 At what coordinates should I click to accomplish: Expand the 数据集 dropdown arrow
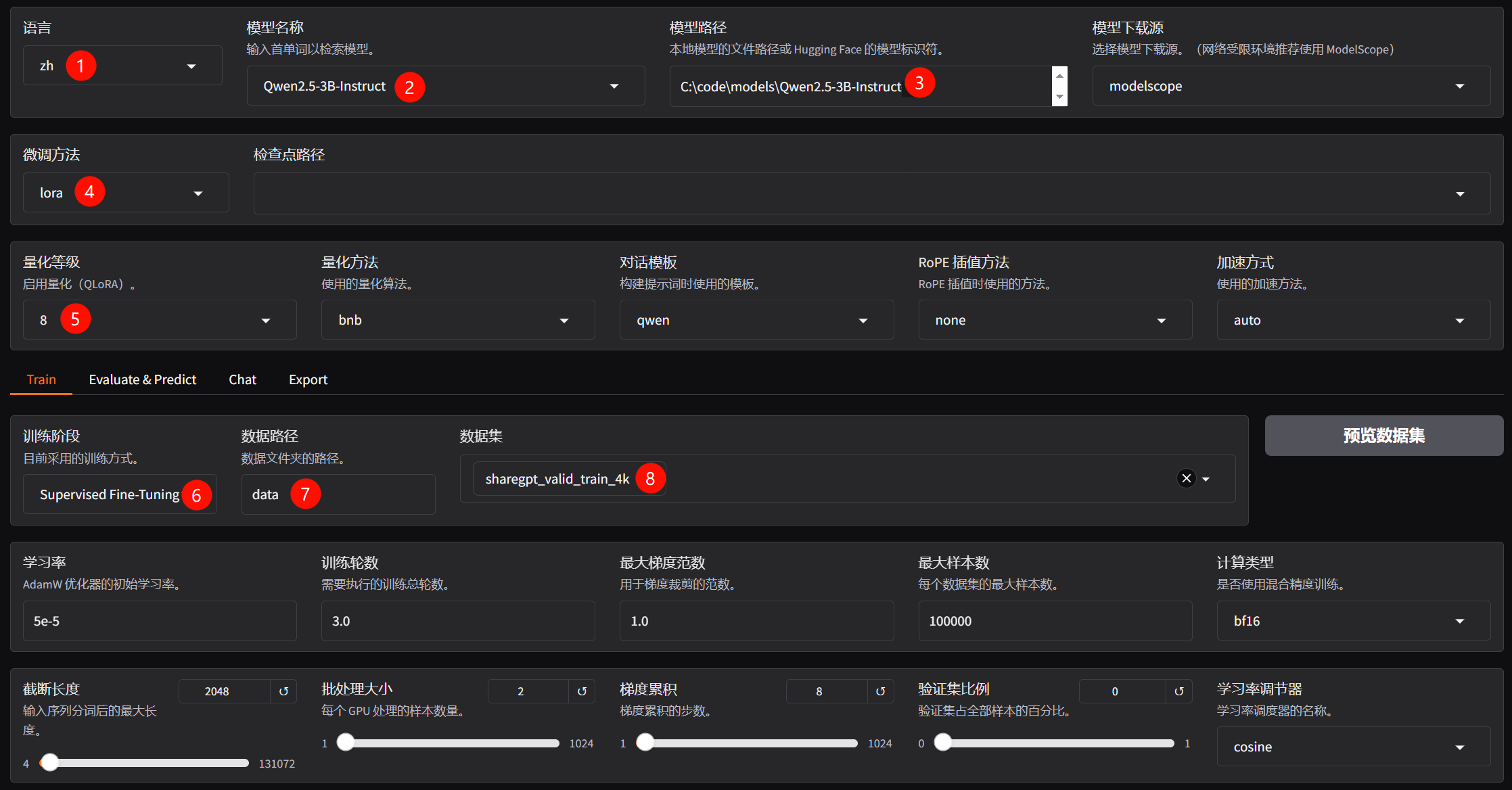click(x=1206, y=479)
